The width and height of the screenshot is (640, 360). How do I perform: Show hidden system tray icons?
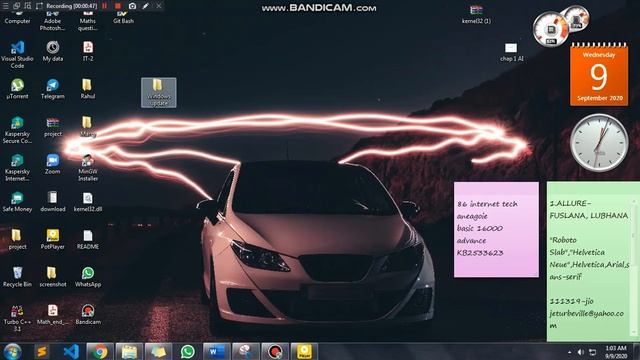tap(569, 352)
